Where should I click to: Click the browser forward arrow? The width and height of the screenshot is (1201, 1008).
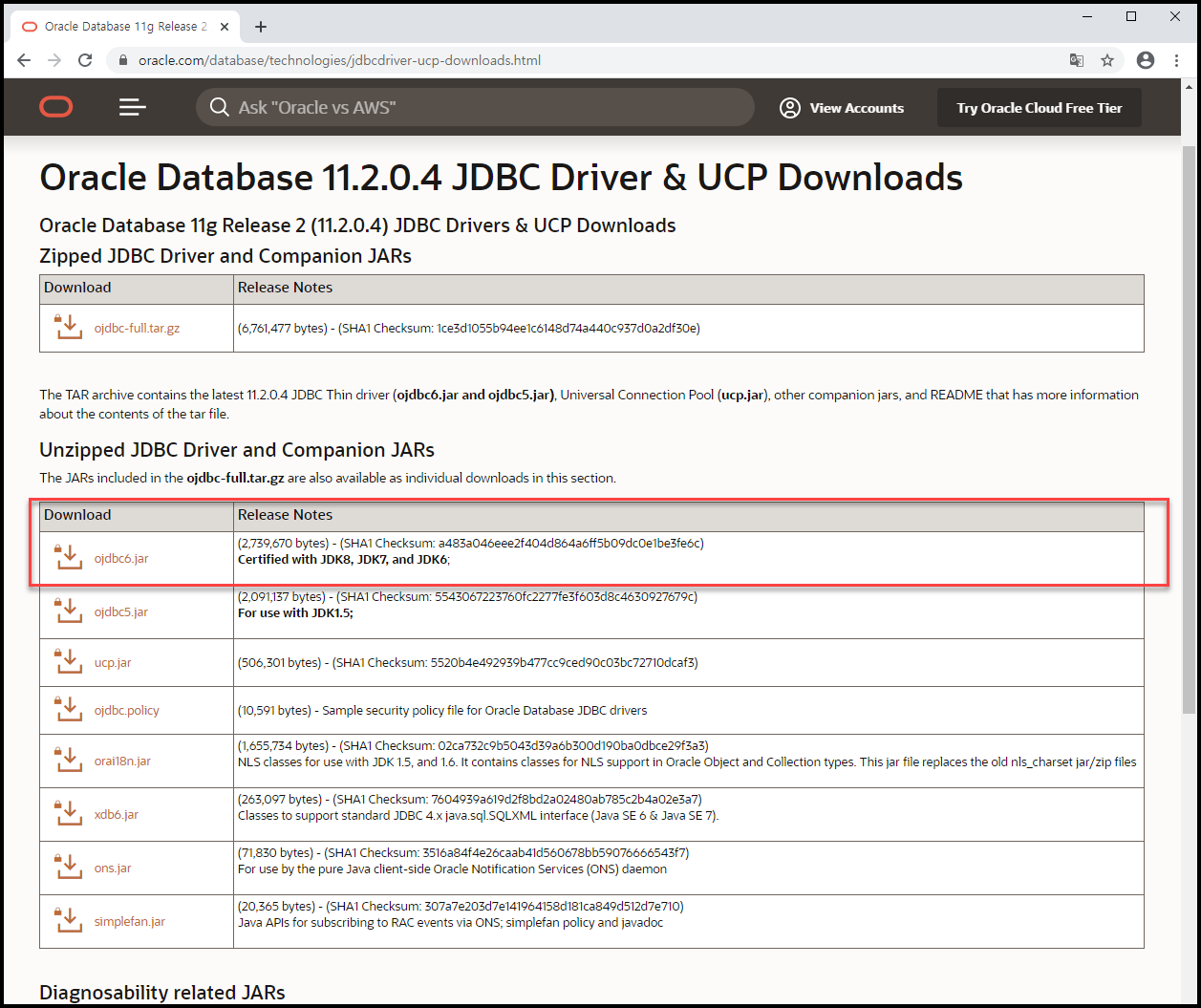tap(54, 60)
